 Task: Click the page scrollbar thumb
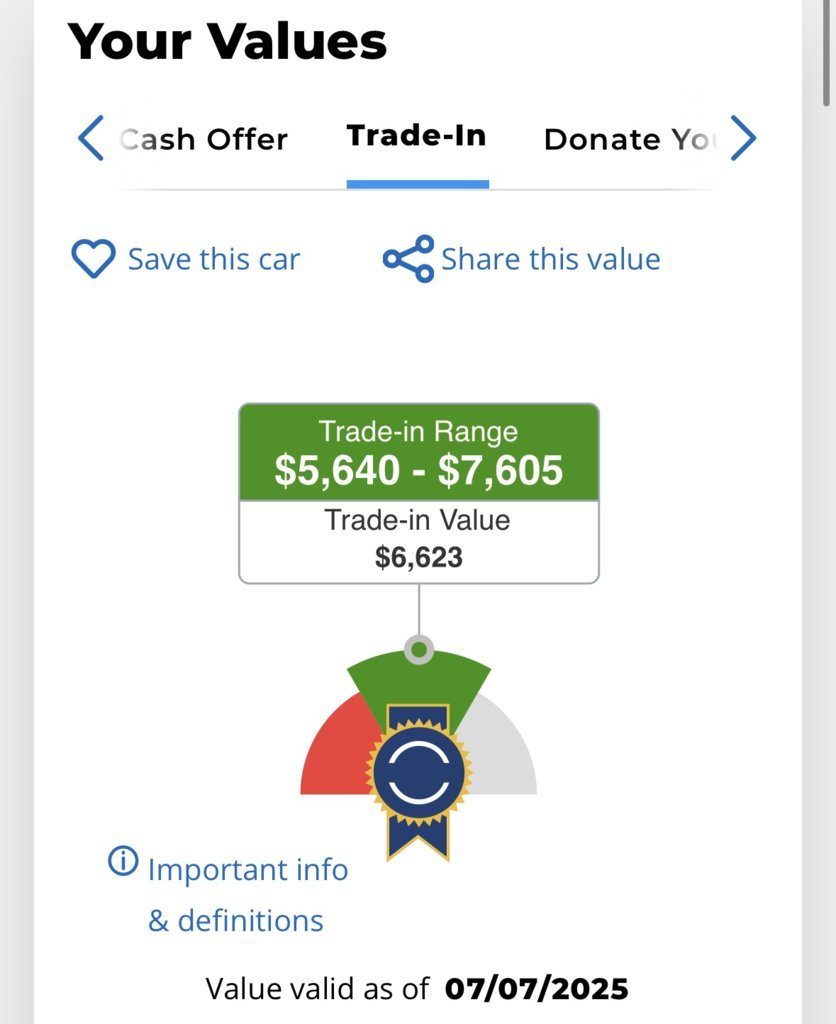click(x=826, y=52)
